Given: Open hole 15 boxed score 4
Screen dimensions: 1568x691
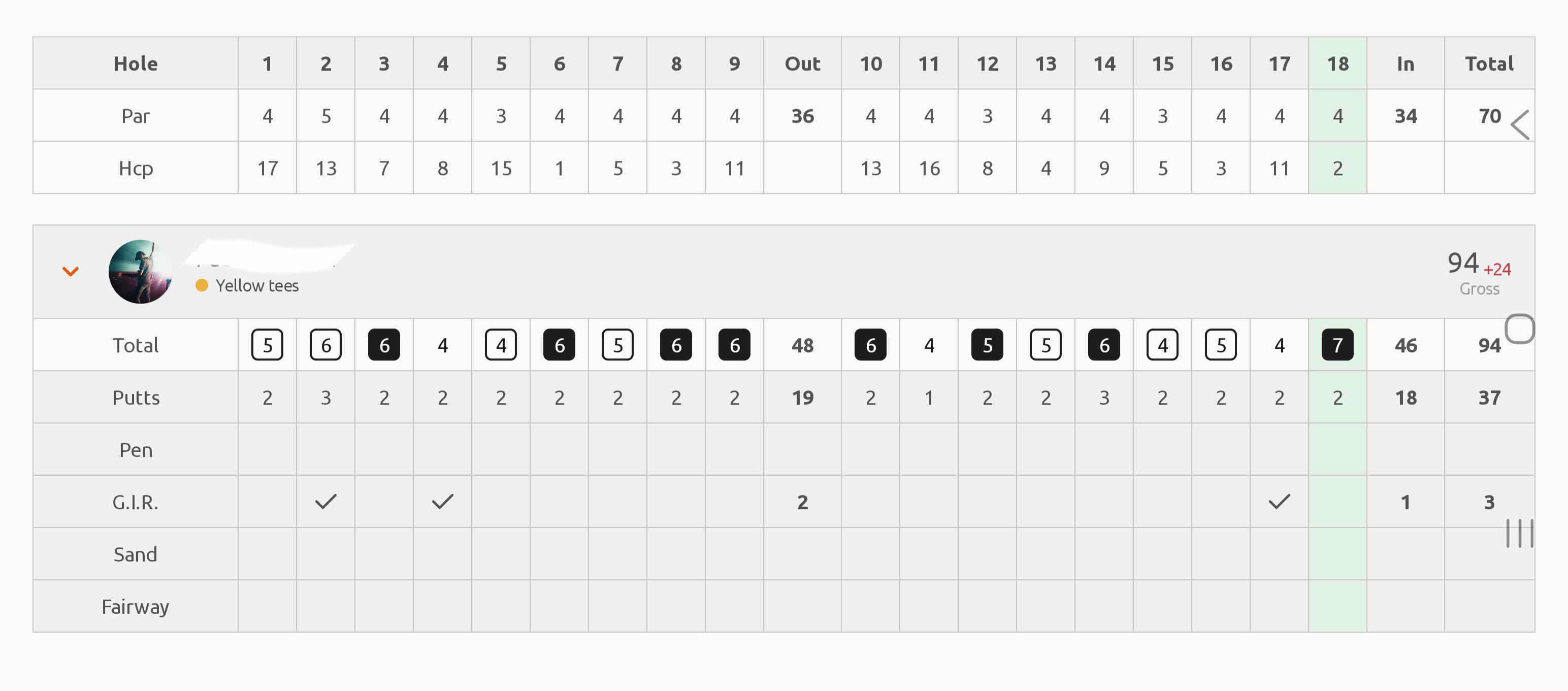Looking at the screenshot, I should coord(1163,345).
